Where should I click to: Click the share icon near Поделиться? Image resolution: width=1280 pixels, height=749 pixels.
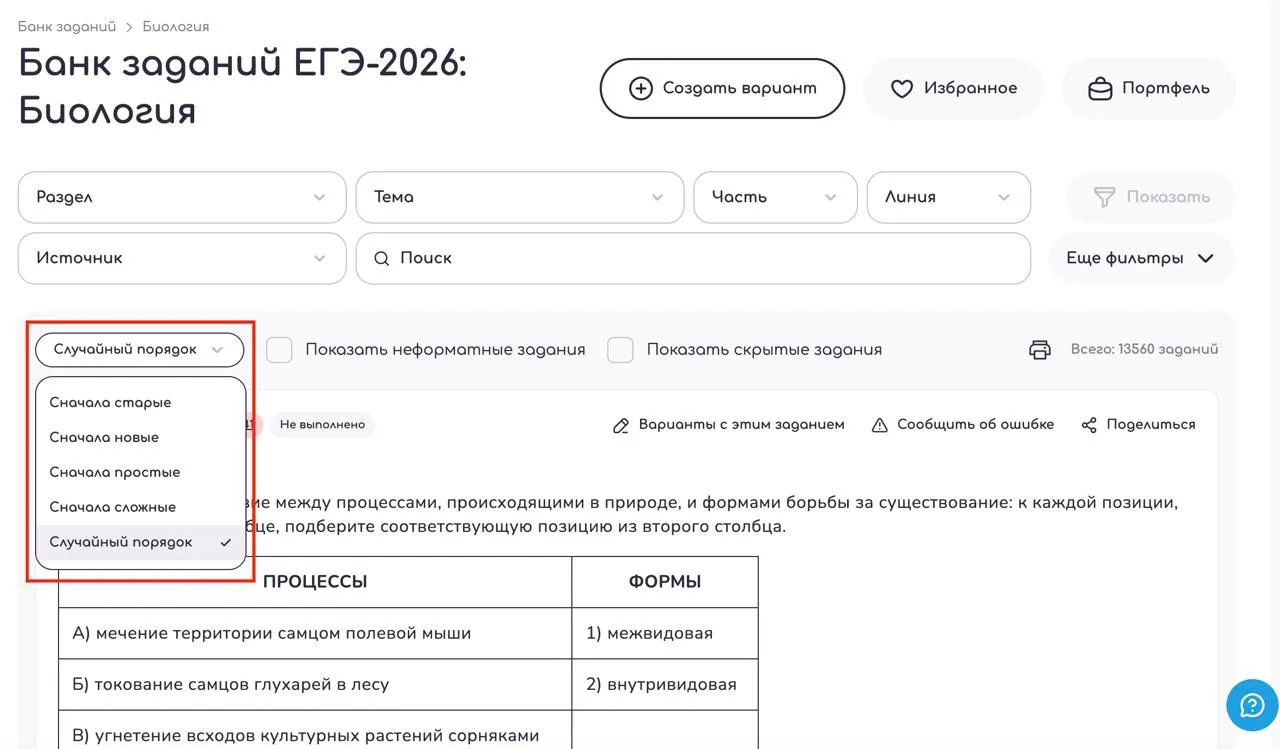coord(1089,425)
